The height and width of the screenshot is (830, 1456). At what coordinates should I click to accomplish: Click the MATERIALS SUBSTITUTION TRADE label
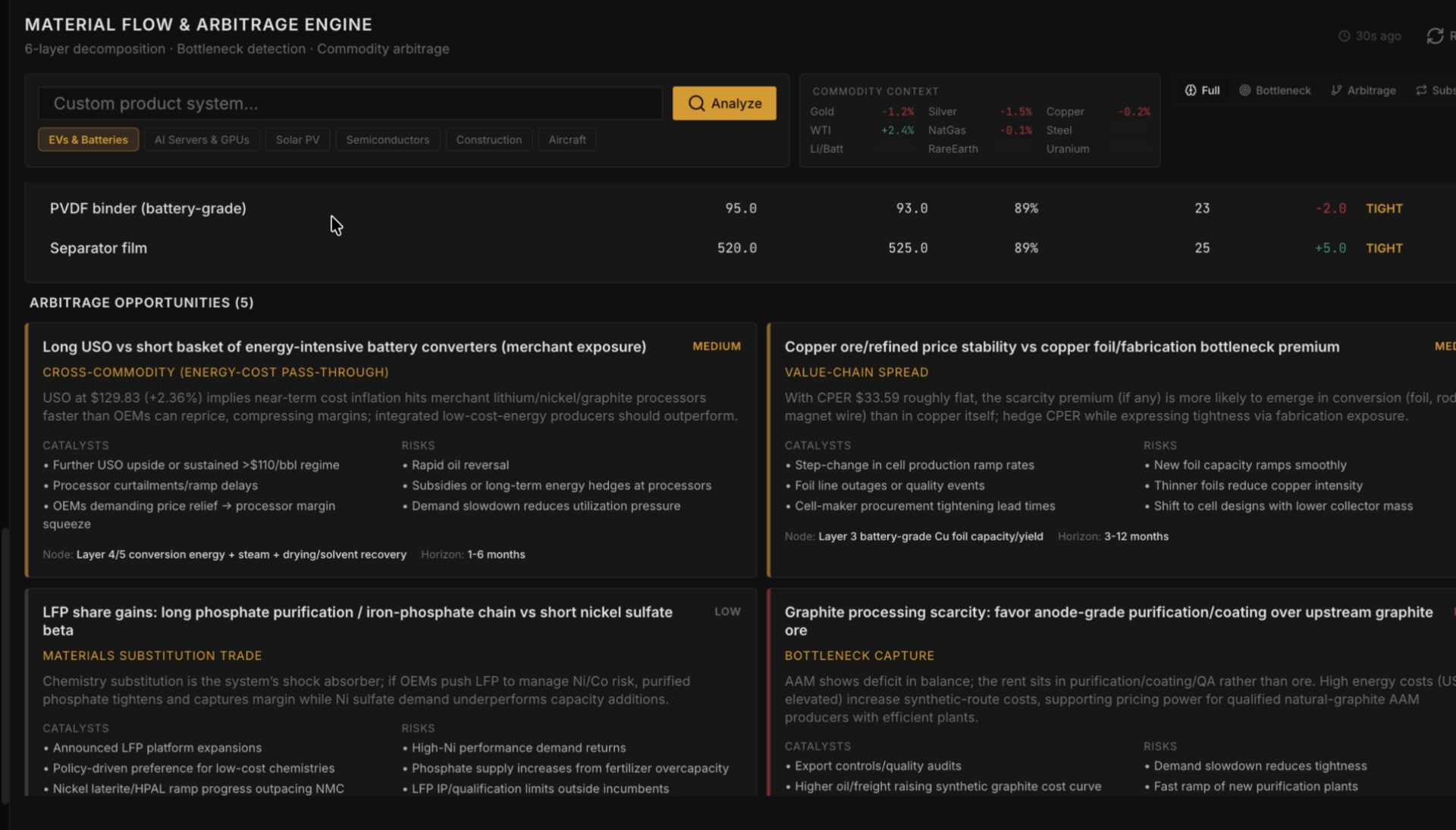[x=152, y=656]
